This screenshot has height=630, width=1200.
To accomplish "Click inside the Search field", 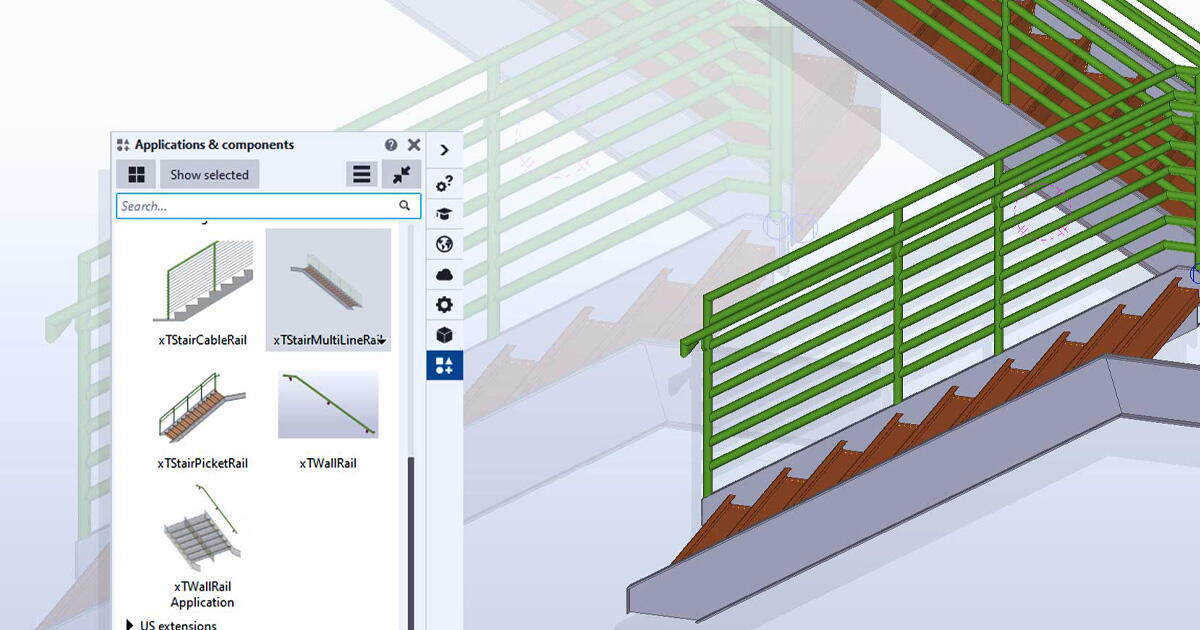I will [x=260, y=206].
